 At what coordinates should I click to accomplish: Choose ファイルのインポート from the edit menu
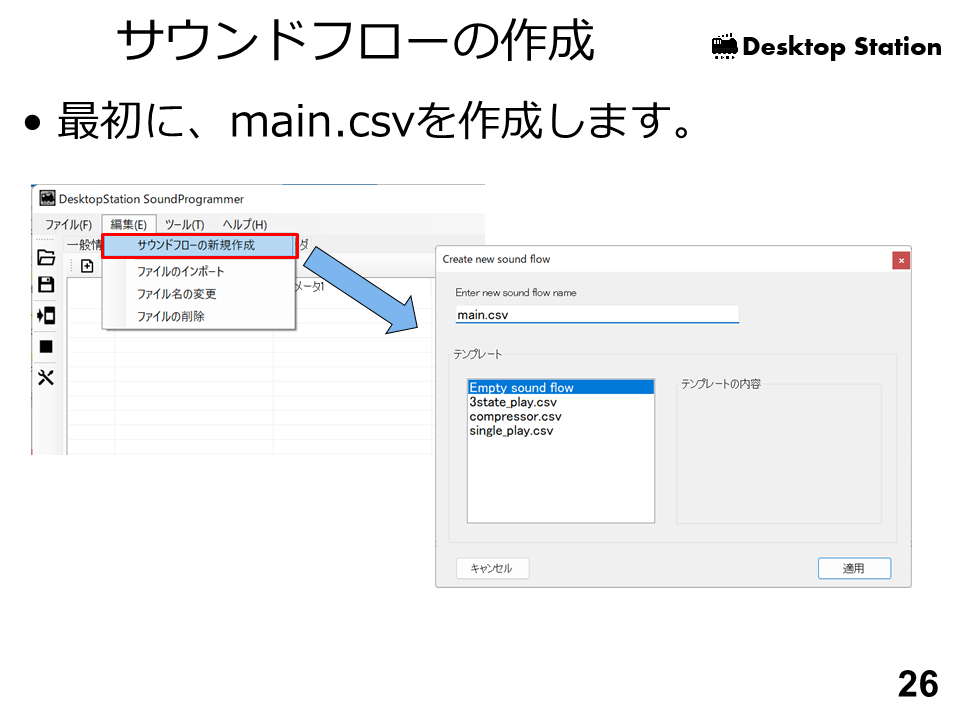click(x=181, y=271)
